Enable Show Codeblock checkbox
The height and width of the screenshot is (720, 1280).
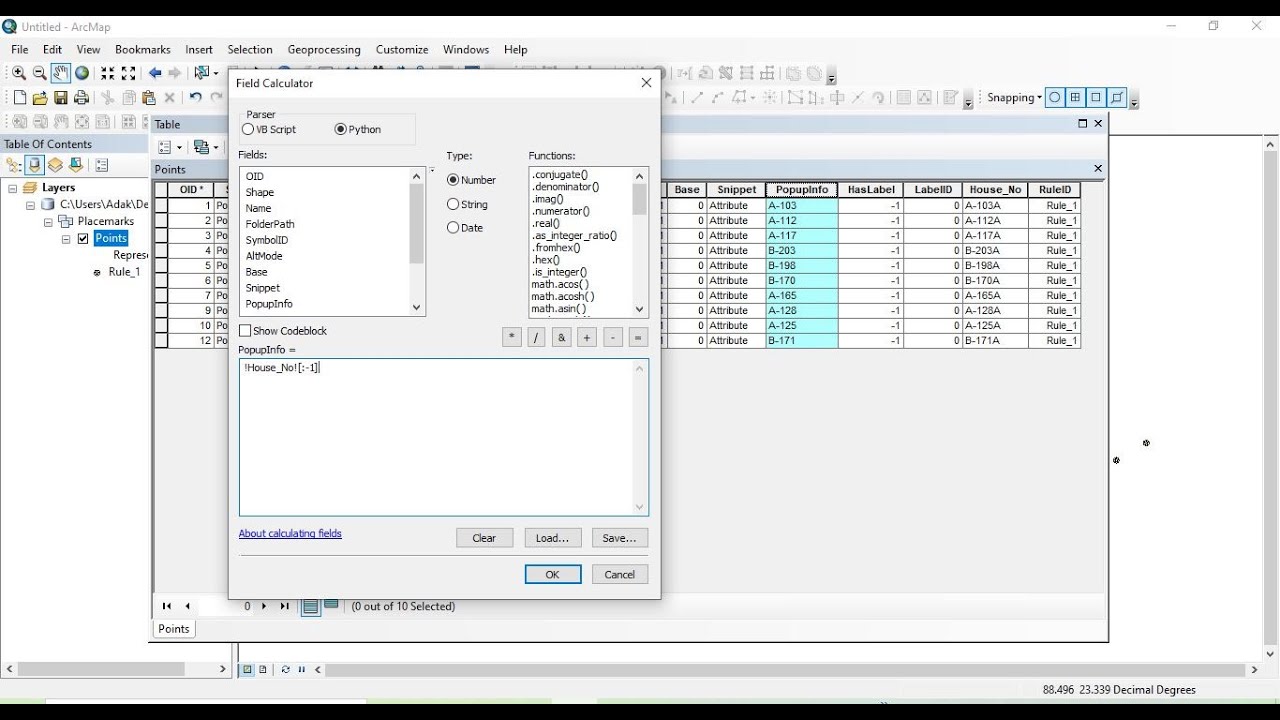point(245,331)
